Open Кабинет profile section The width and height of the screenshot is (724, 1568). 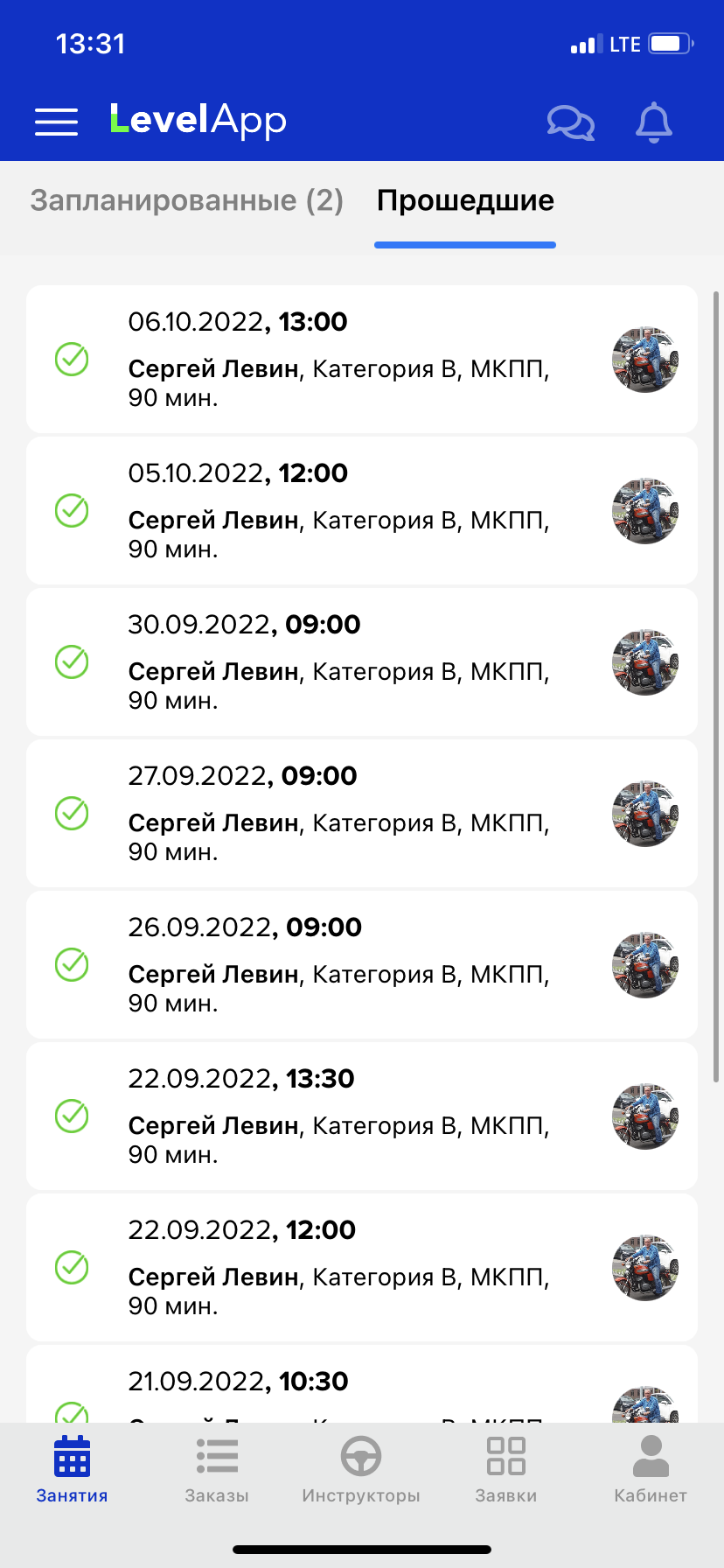(x=651, y=1470)
